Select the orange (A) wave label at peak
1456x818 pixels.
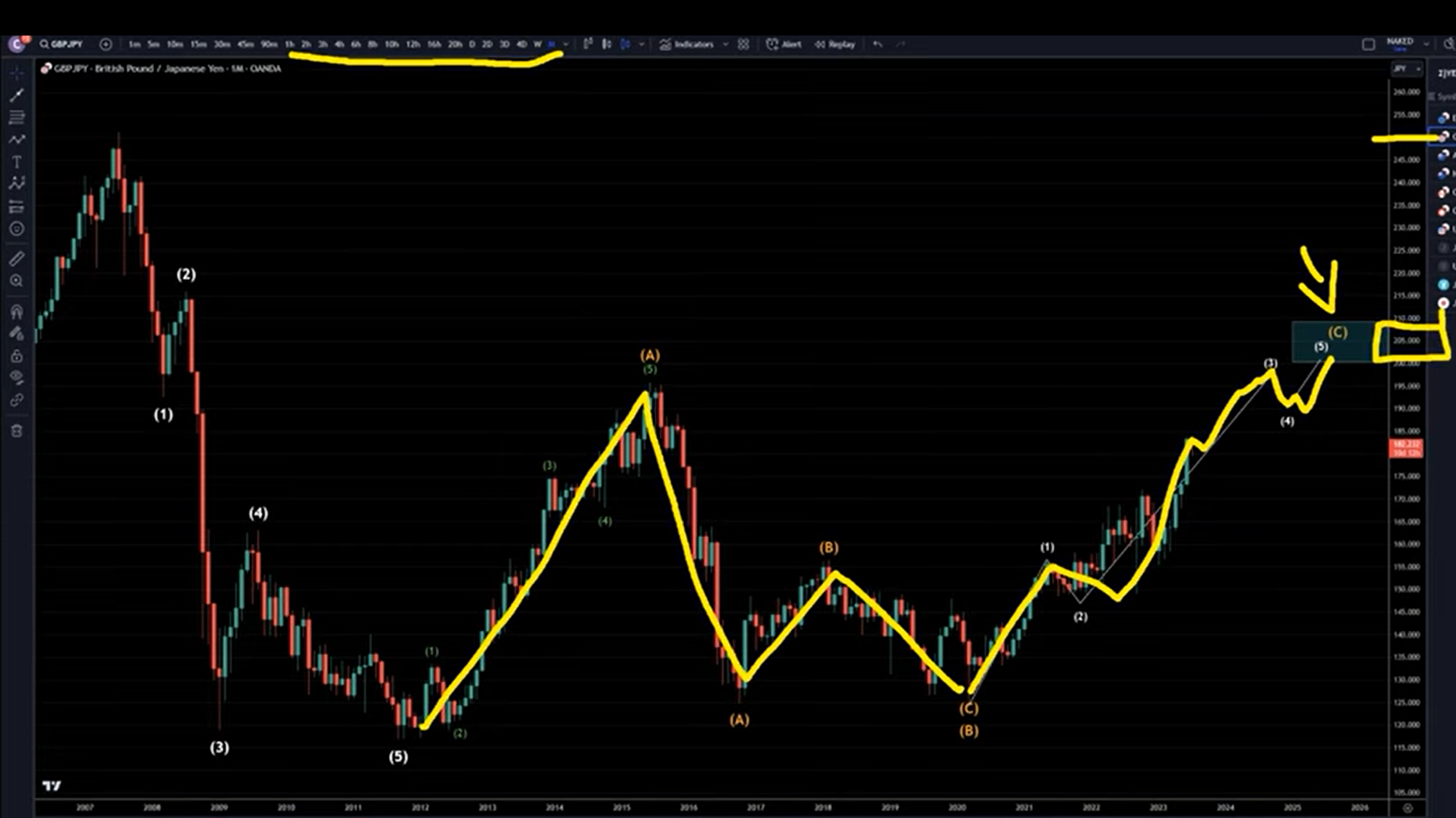tap(650, 355)
